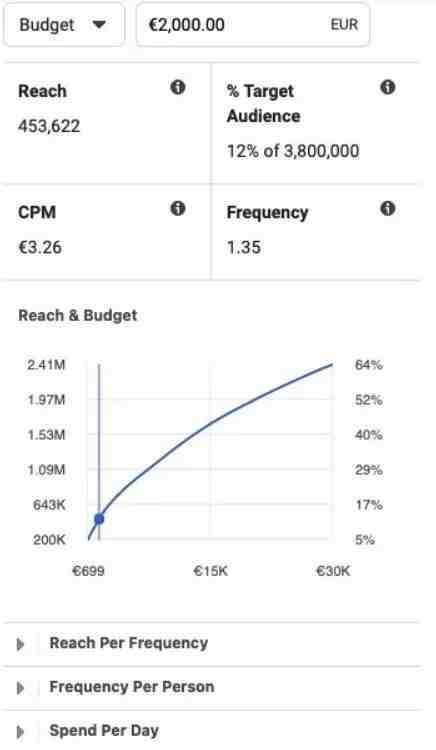Screen dimensions: 436x750
Task: Click the €30K end of the budget axis
Action: 333,571
